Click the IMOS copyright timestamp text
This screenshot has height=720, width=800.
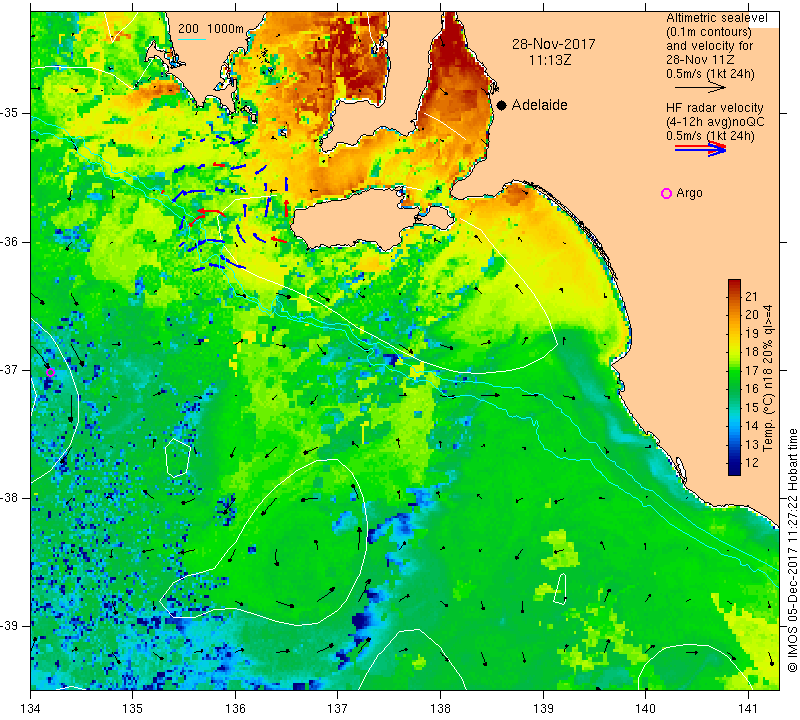point(792,550)
